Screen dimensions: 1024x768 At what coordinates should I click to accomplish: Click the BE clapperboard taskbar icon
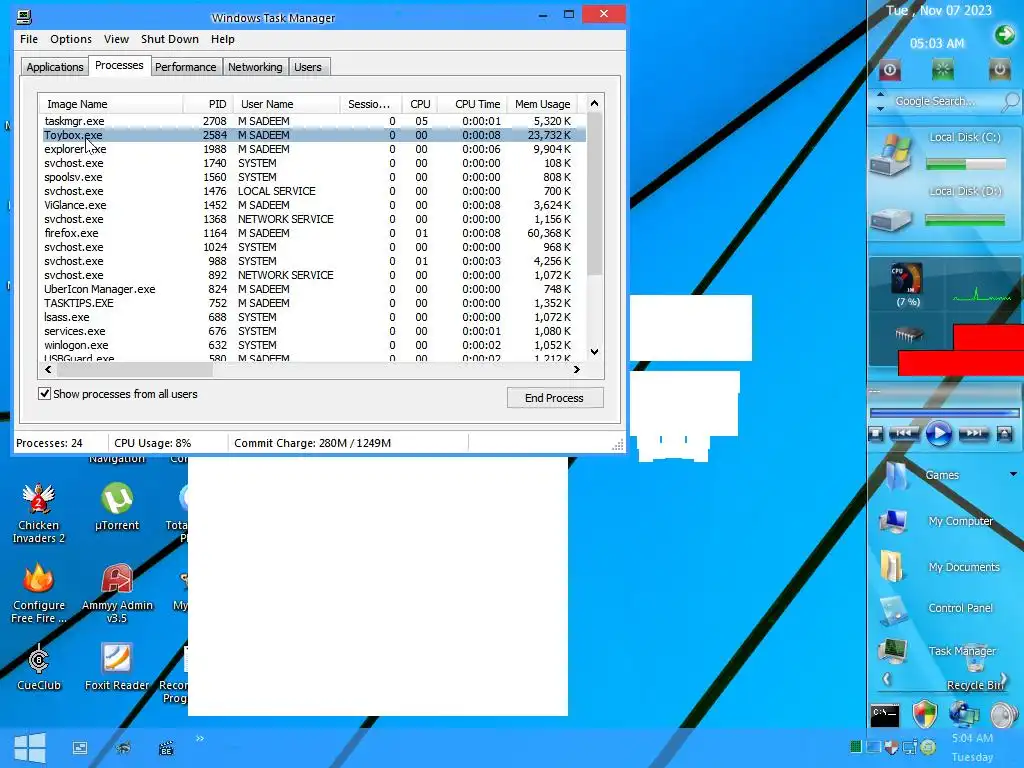(x=166, y=748)
